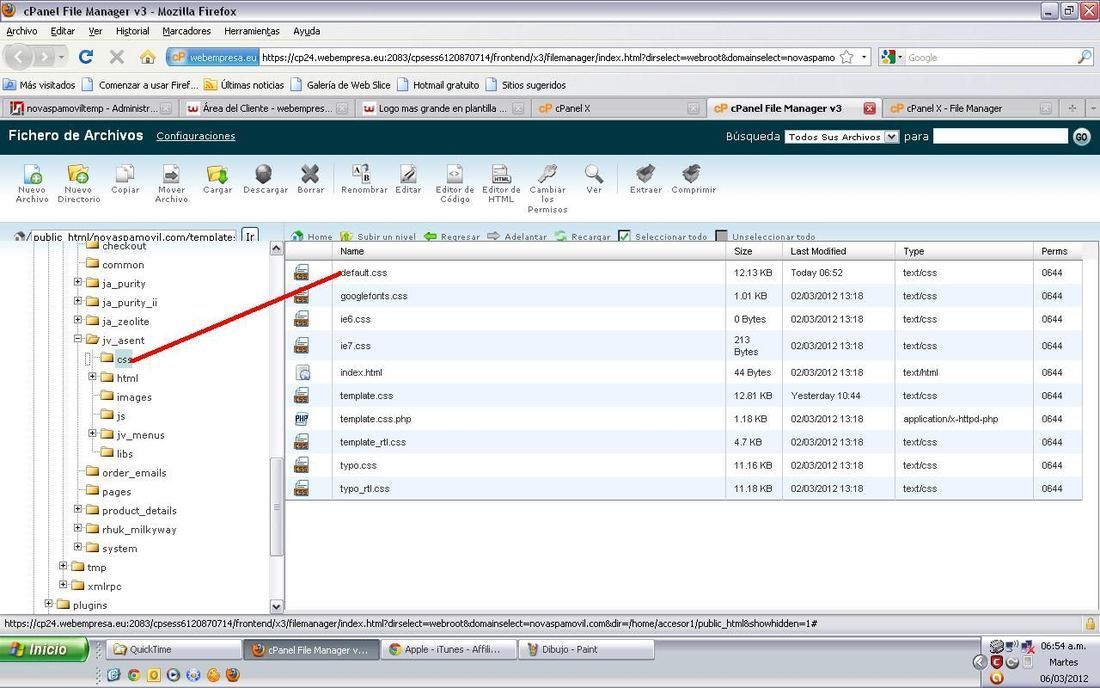This screenshot has width=1100, height=688.
Task: Click the PHP icon of template.css.php
Action: pyautogui.click(x=302, y=419)
